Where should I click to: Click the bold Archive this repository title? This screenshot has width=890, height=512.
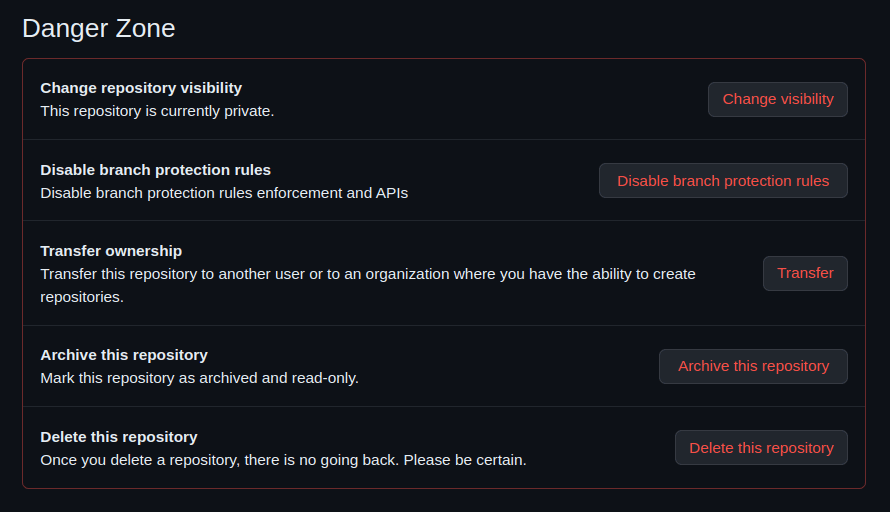(x=124, y=355)
